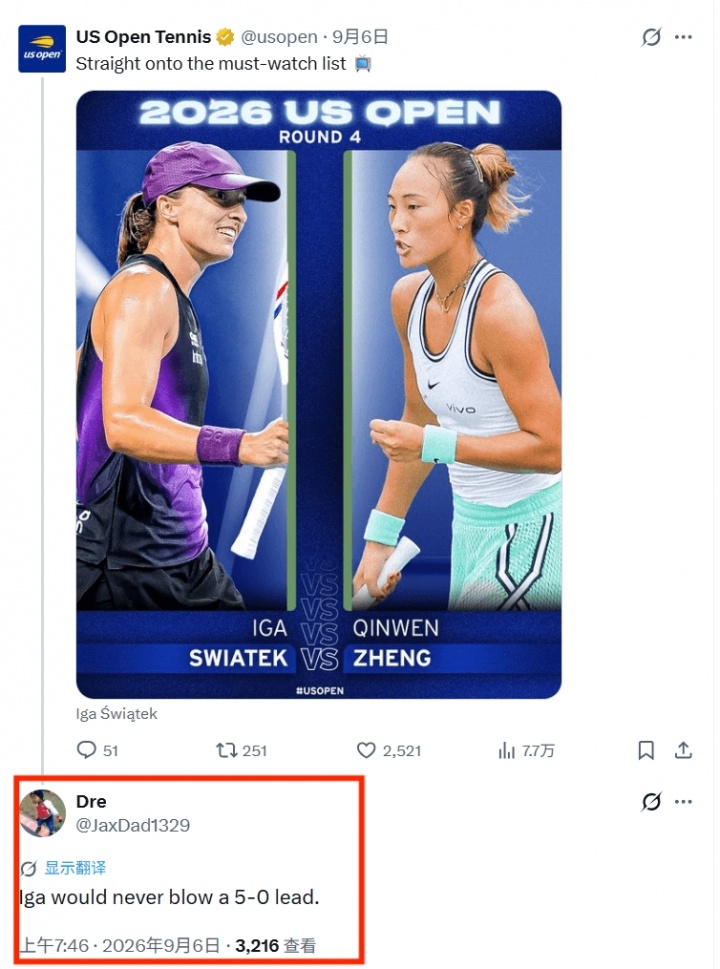720x969 pixels.
Task: Share the US Open tweet
Action: [x=683, y=750]
